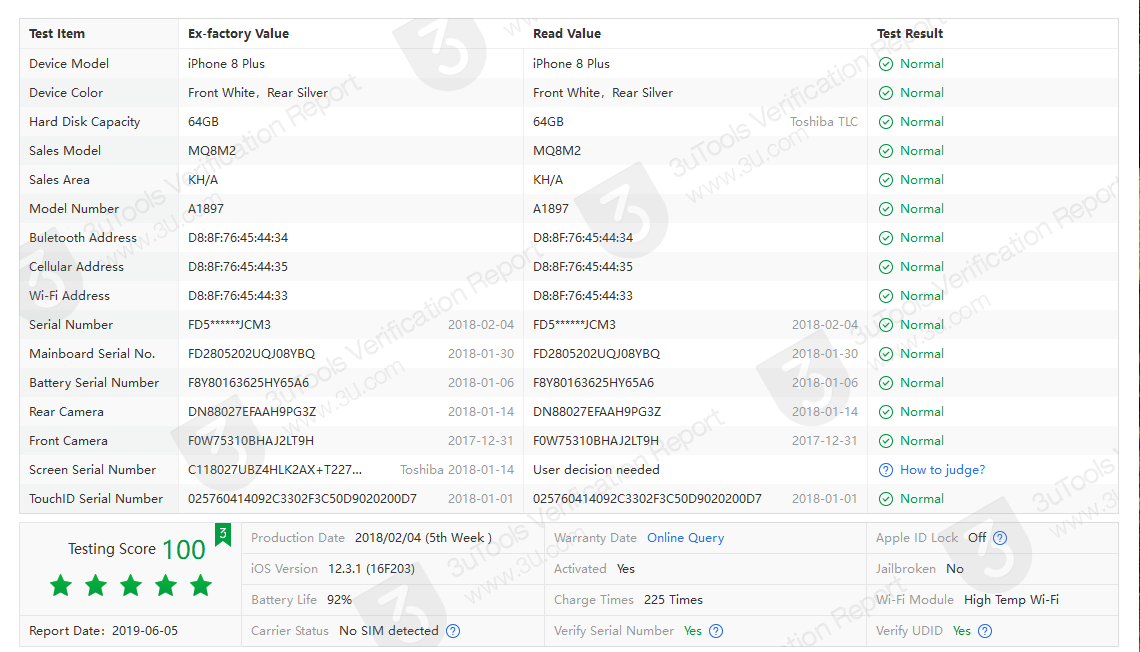This screenshot has width=1140, height=652.
Task: Click the Test Result column header
Action: [910, 34]
